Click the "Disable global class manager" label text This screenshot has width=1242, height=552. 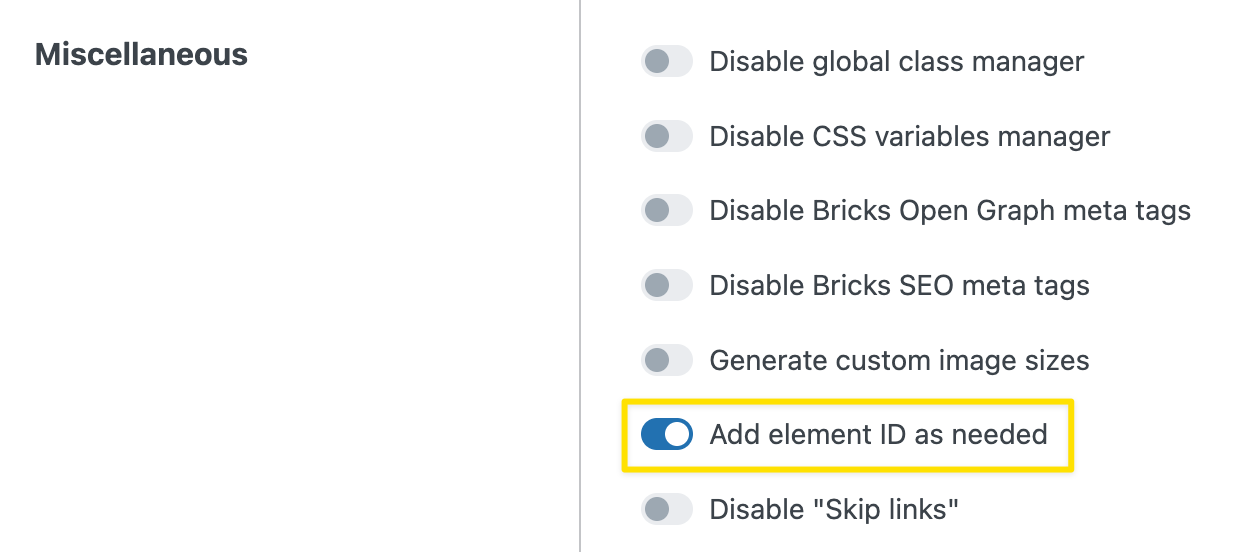(896, 62)
